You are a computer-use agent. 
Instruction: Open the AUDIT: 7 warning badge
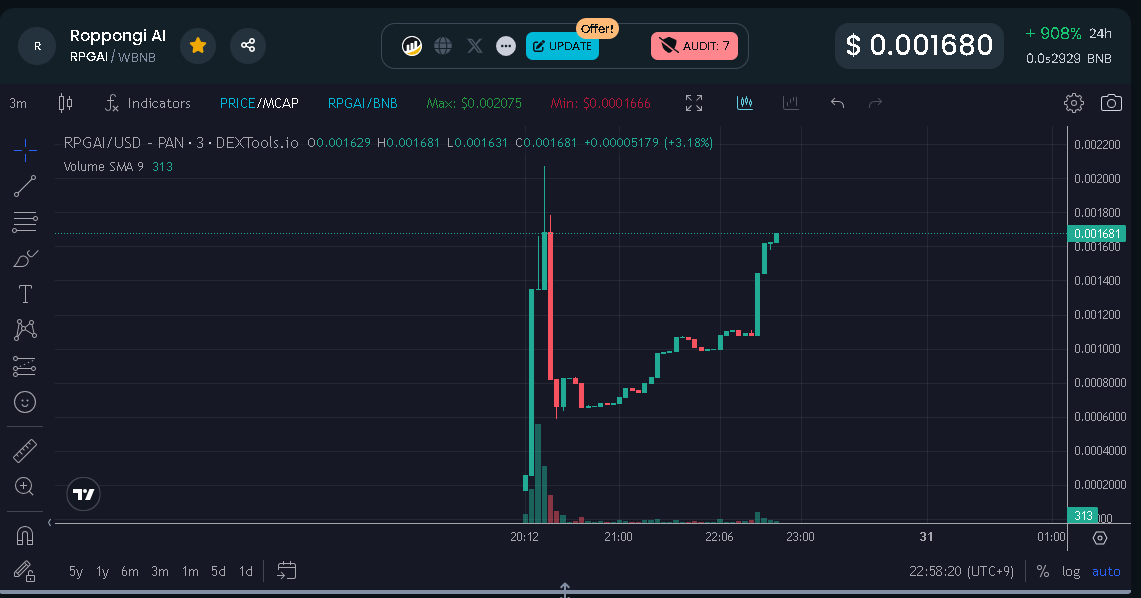pyautogui.click(x=694, y=46)
